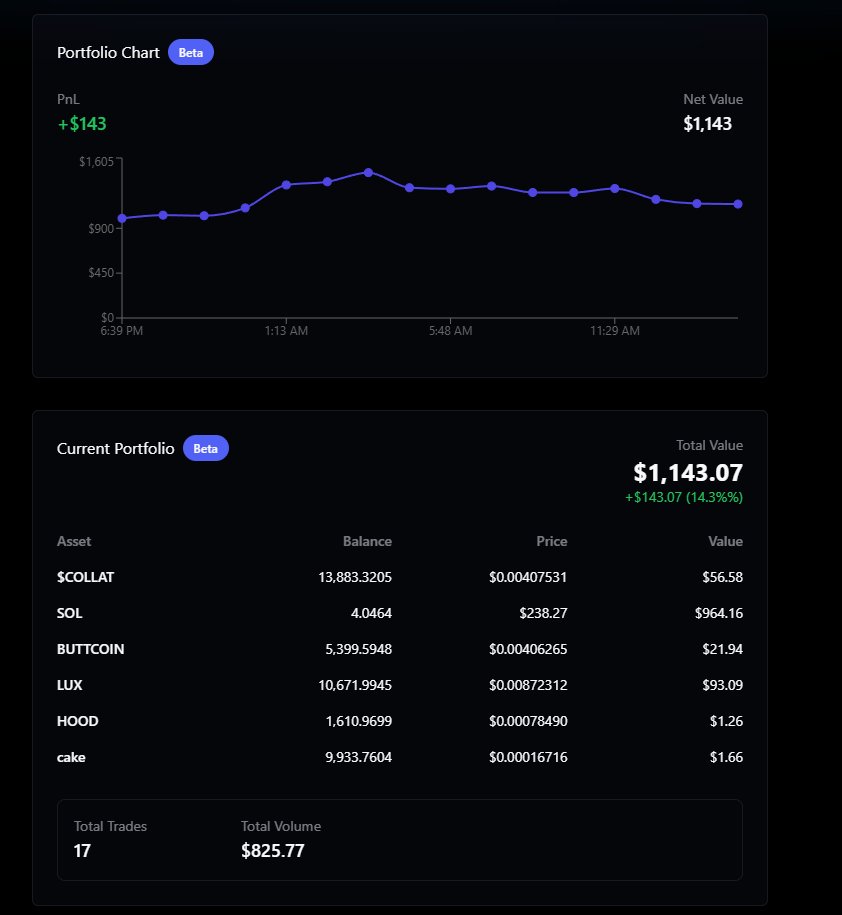The height and width of the screenshot is (915, 842).
Task: Click the green PnL value +$143
Action: (x=79, y=123)
